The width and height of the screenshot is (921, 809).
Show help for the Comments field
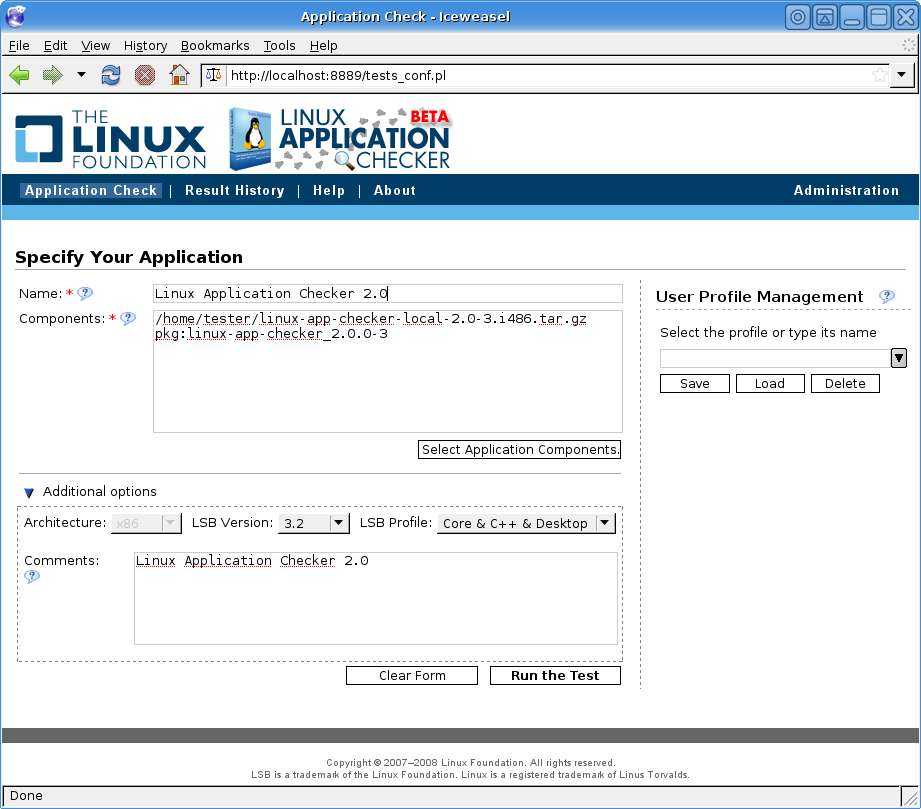pyautogui.click(x=32, y=576)
